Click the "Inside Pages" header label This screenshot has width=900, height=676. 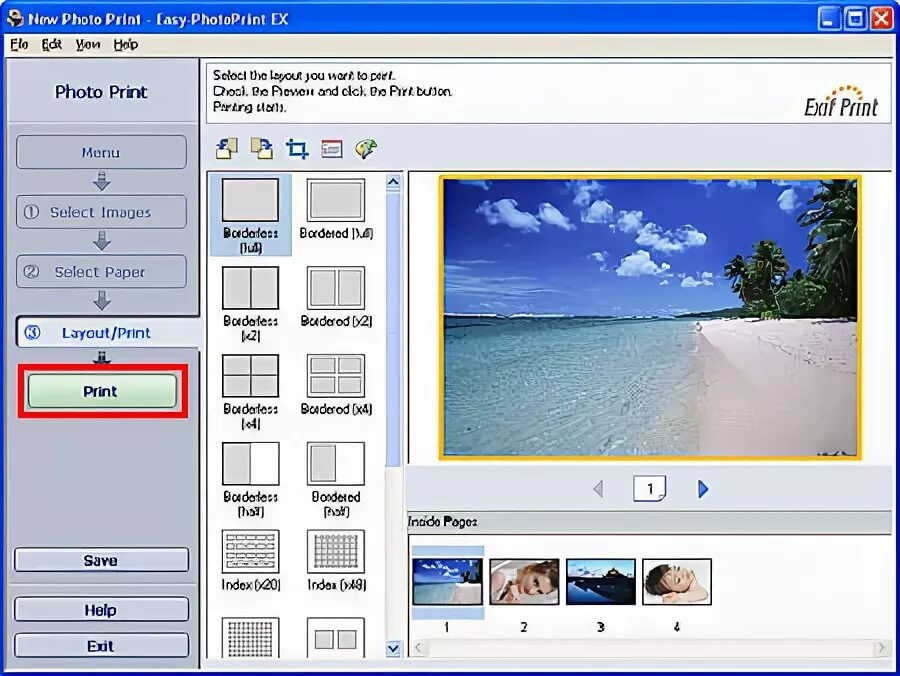tap(443, 522)
